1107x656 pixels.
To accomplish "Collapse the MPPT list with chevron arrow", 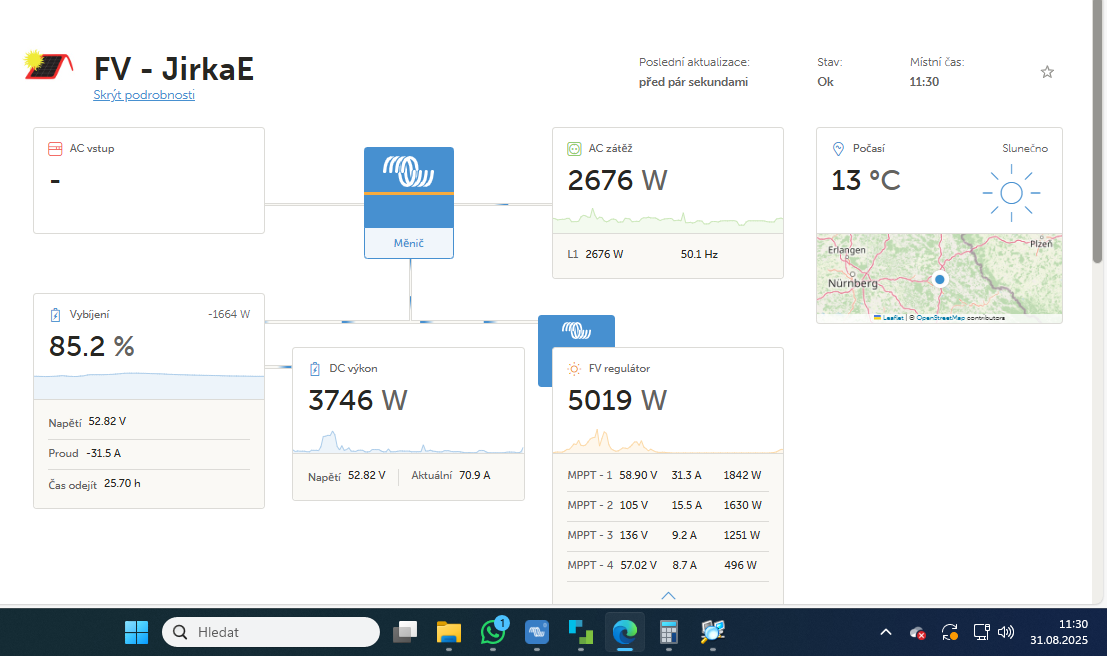I will 668,595.
